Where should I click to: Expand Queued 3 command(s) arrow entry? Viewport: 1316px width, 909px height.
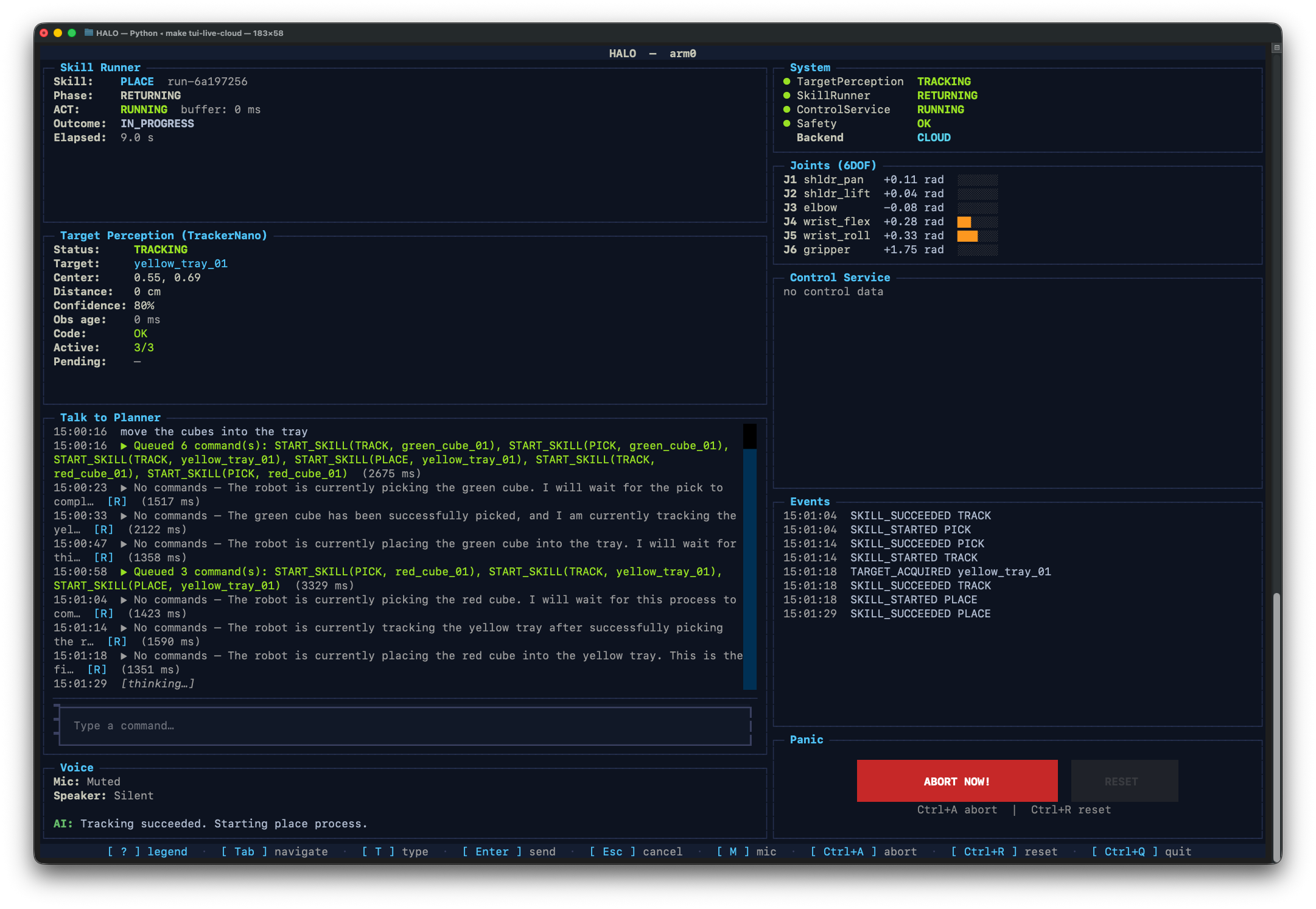(124, 572)
